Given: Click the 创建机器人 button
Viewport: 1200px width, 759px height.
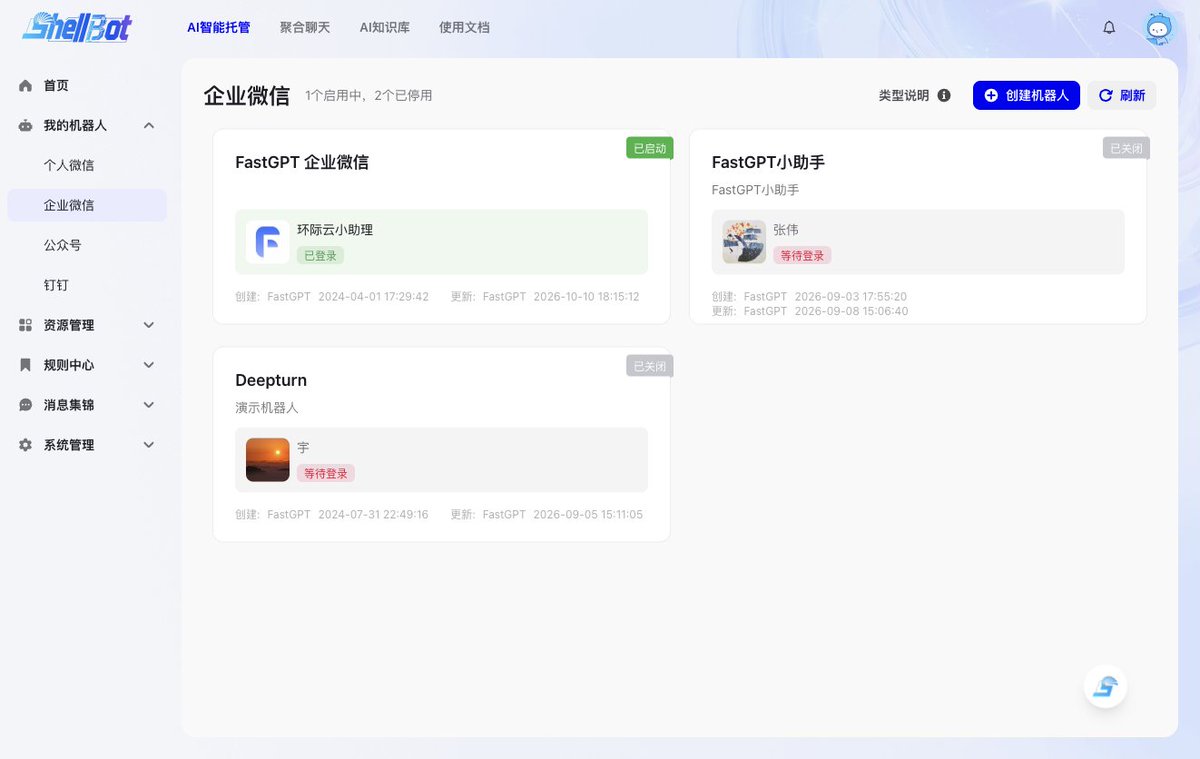Looking at the screenshot, I should pyautogui.click(x=1026, y=96).
